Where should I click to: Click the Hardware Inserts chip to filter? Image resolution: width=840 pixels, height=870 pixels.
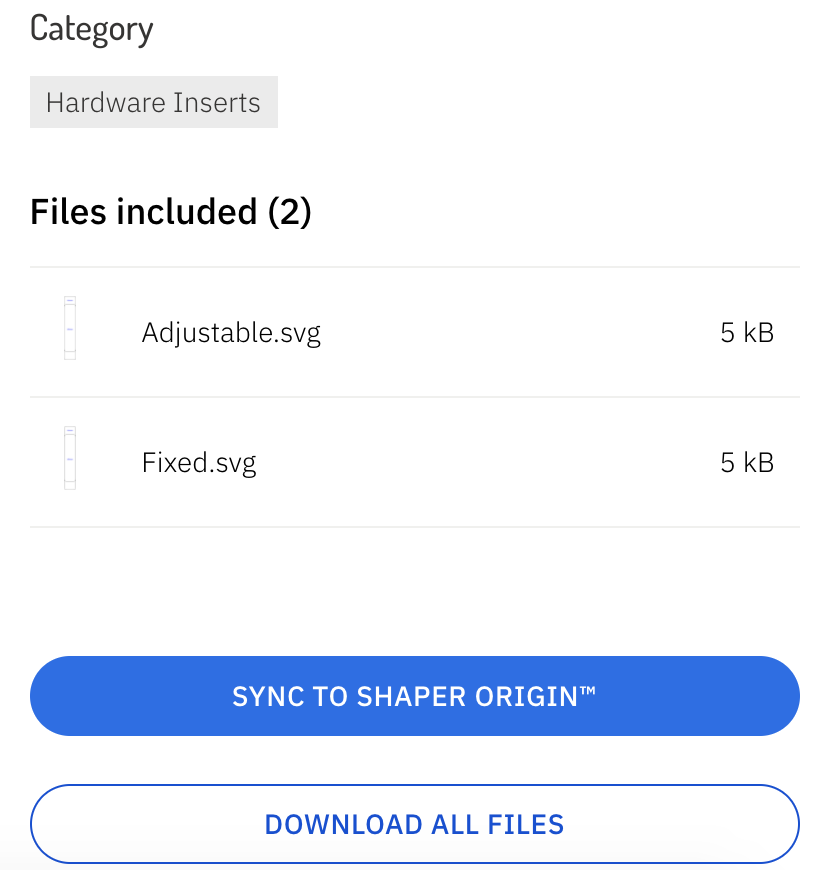click(153, 101)
